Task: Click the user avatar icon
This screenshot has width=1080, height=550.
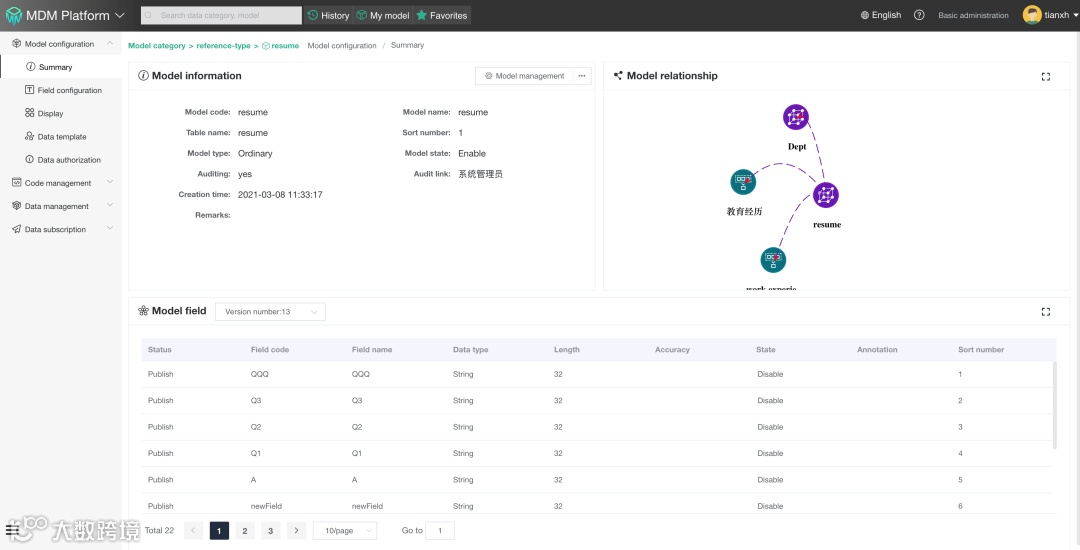Action: [x=1032, y=15]
